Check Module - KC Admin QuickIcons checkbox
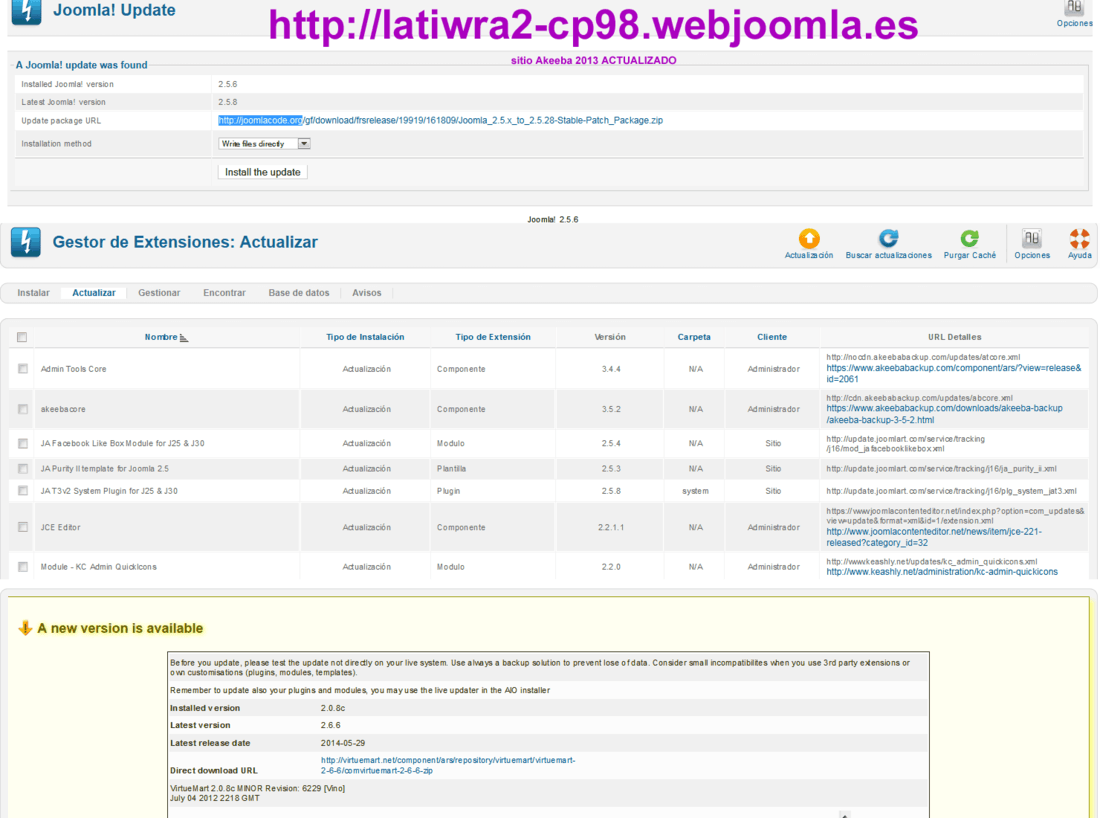The width and height of the screenshot is (1100, 818). tap(23, 567)
